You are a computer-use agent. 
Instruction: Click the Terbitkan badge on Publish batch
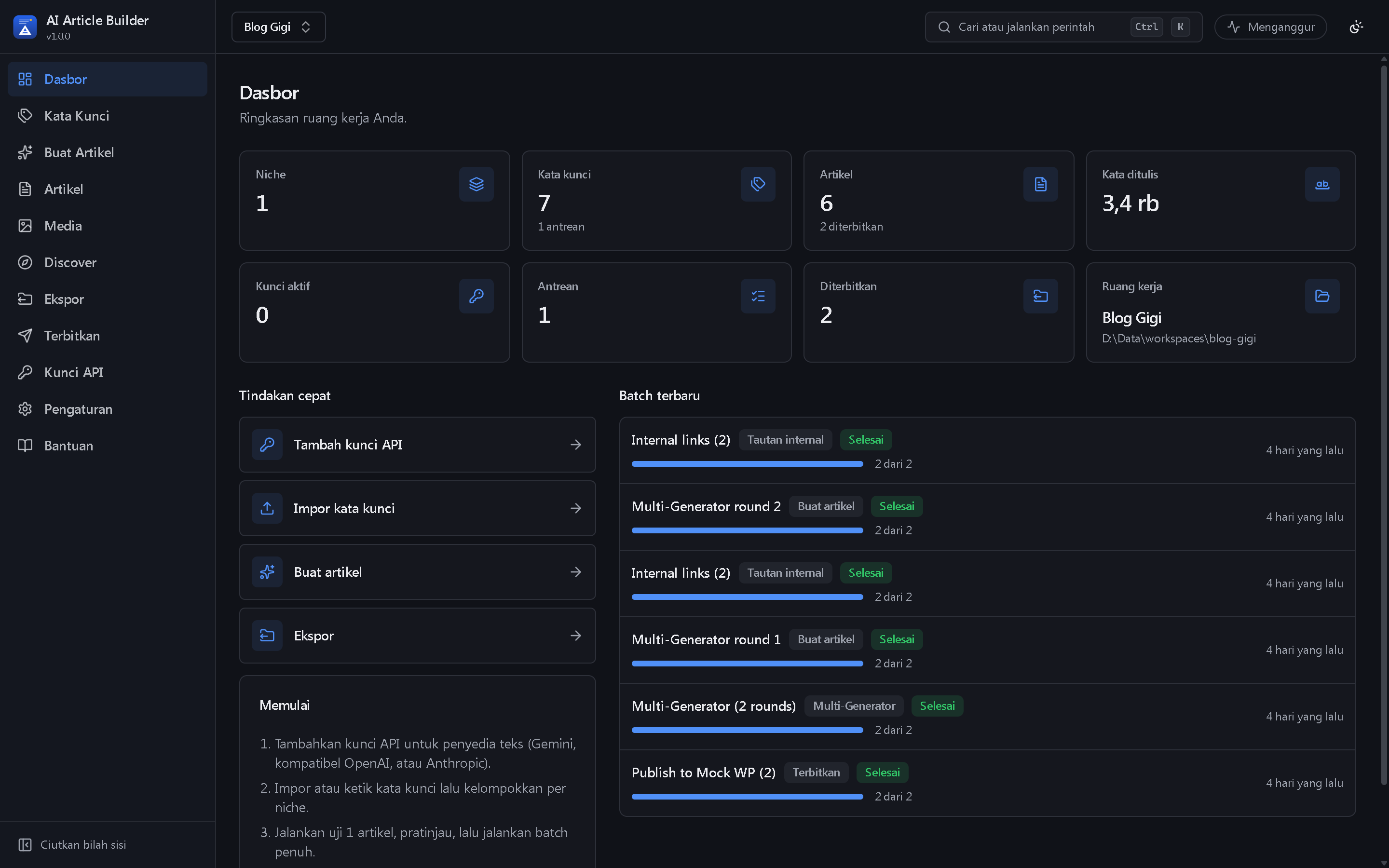pyautogui.click(x=816, y=773)
